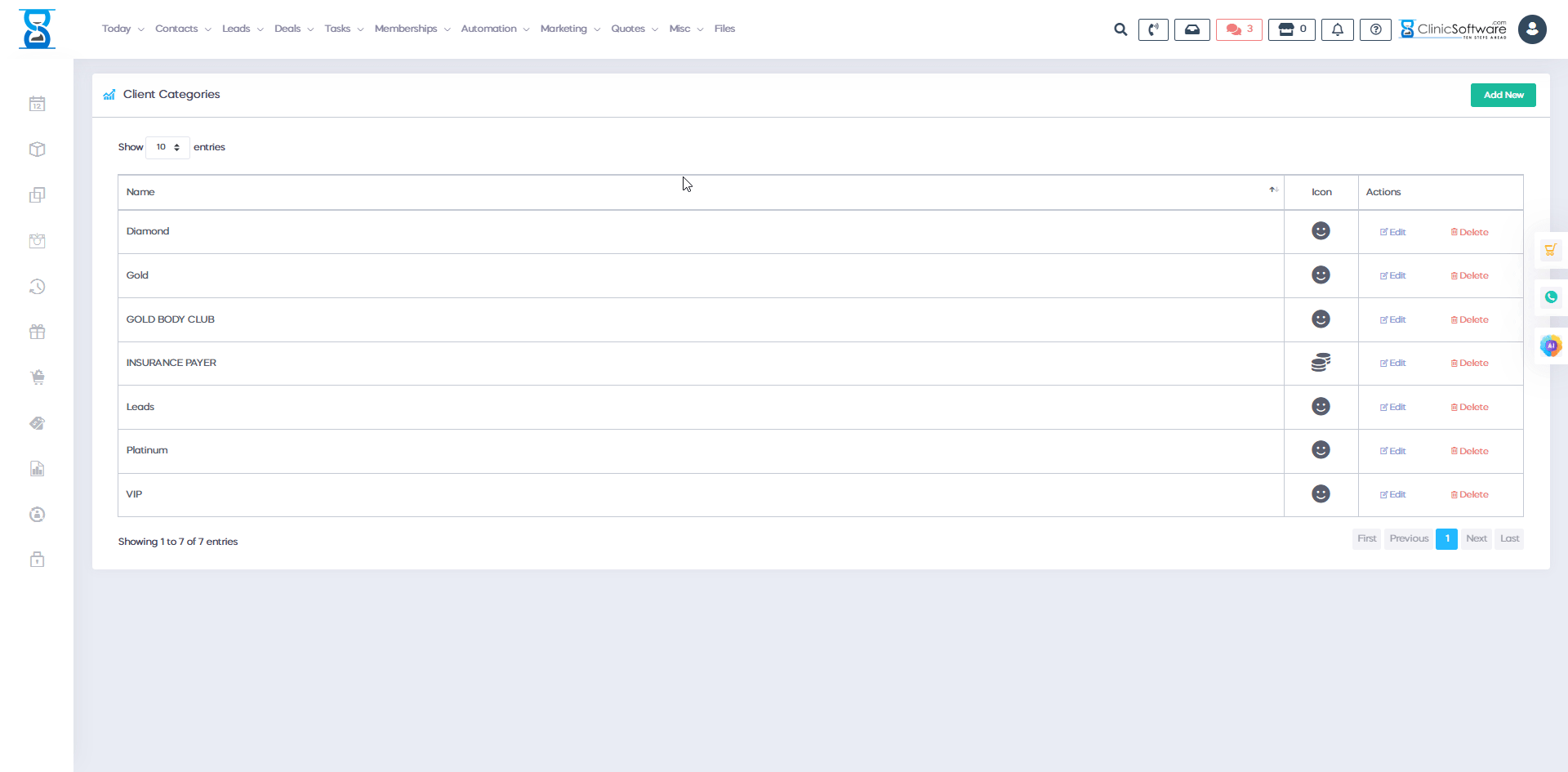The width and height of the screenshot is (1568, 772).
Task: Check notifications via the bell icon
Action: pos(1337,29)
